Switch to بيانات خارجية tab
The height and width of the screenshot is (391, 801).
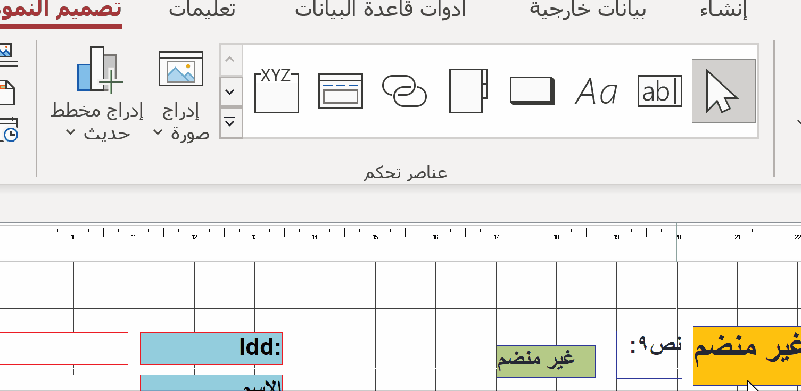587,10
